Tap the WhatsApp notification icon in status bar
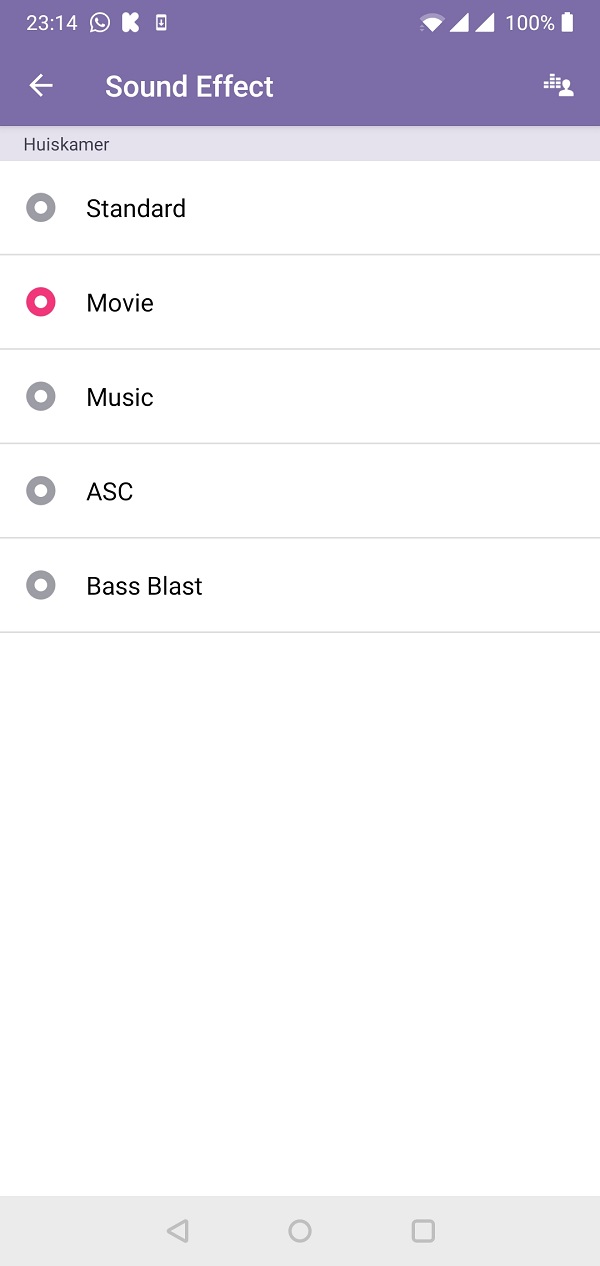600x1266 pixels. (100, 22)
